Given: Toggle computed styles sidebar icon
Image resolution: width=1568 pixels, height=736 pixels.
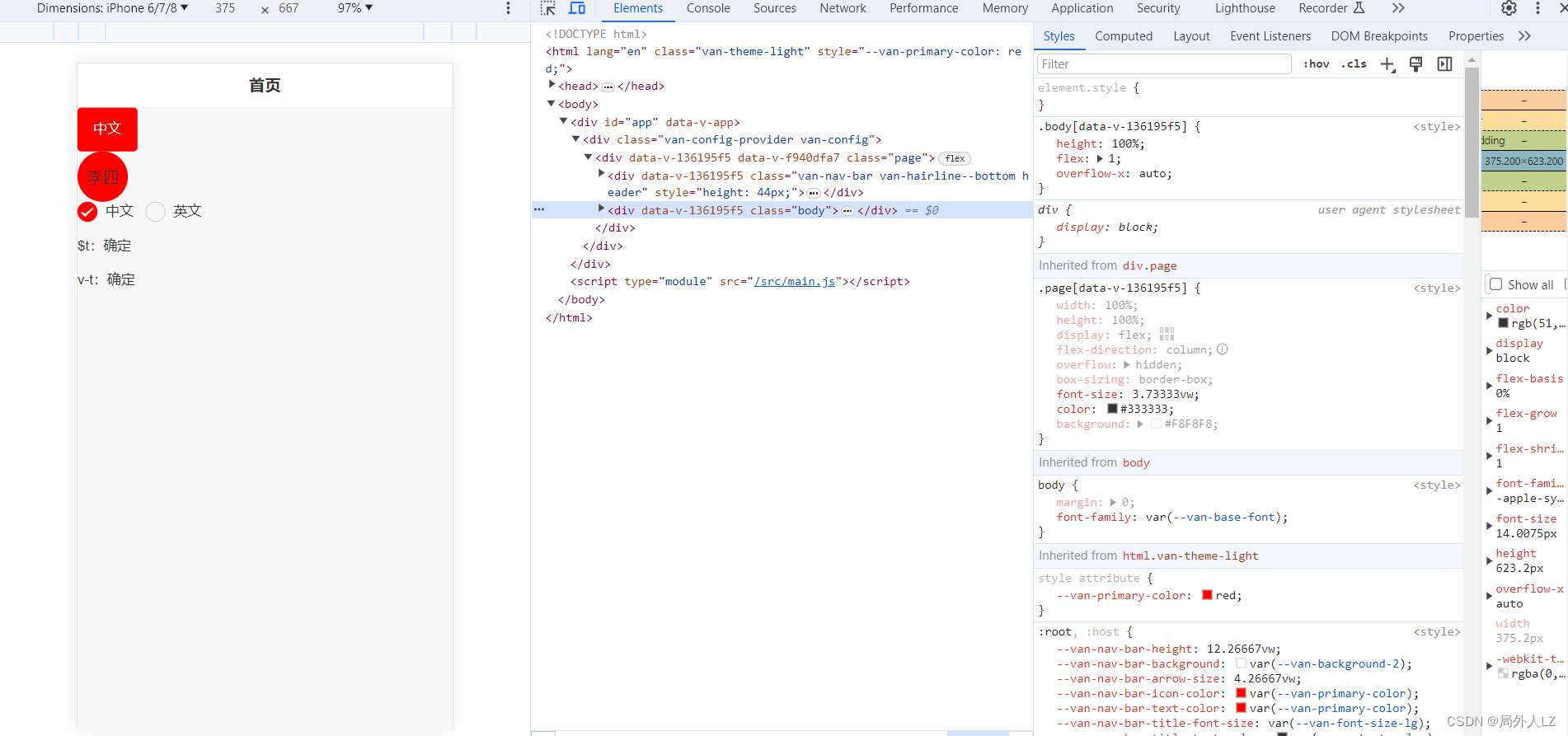Looking at the screenshot, I should [x=1444, y=64].
